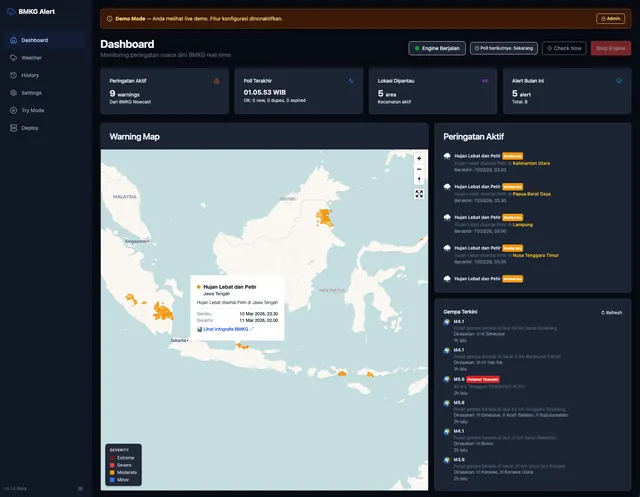Image resolution: width=640 pixels, height=497 pixels.
Task: Click the Engine Berjalan status badge
Action: (437, 48)
